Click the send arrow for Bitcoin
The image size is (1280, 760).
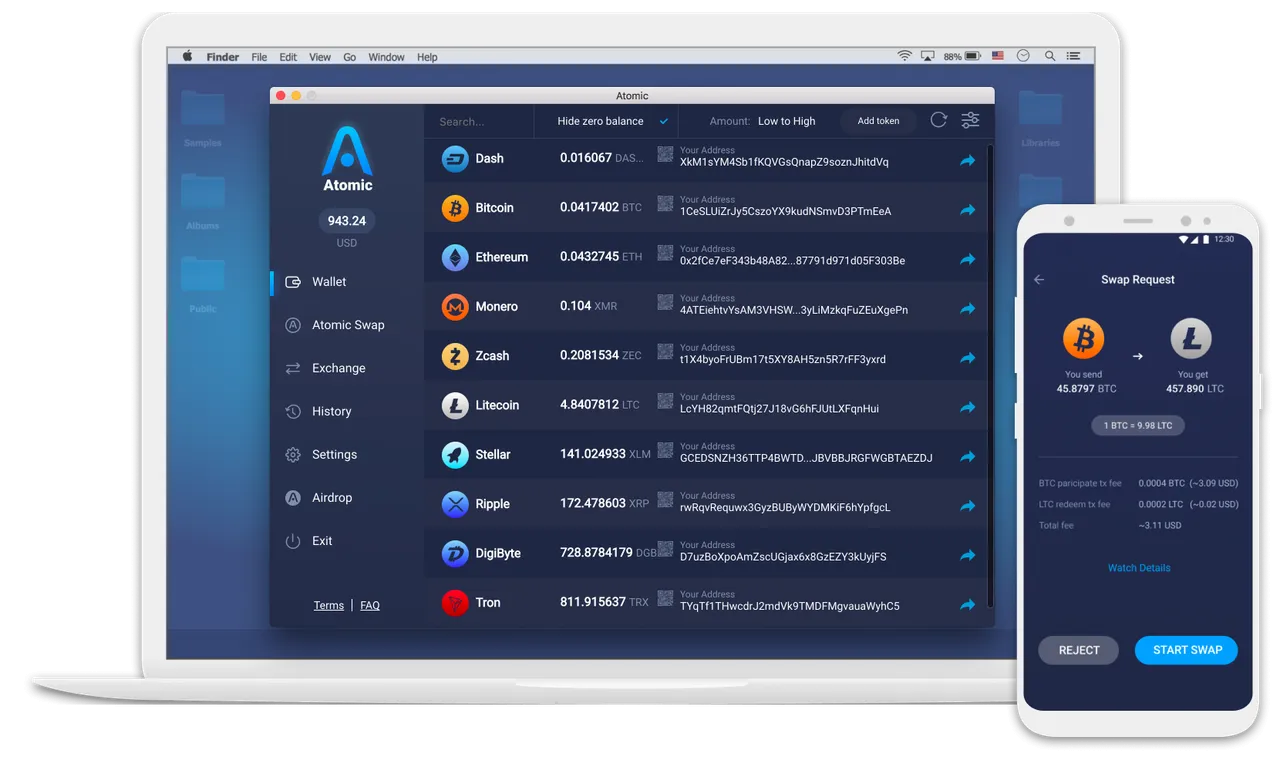[x=967, y=210]
